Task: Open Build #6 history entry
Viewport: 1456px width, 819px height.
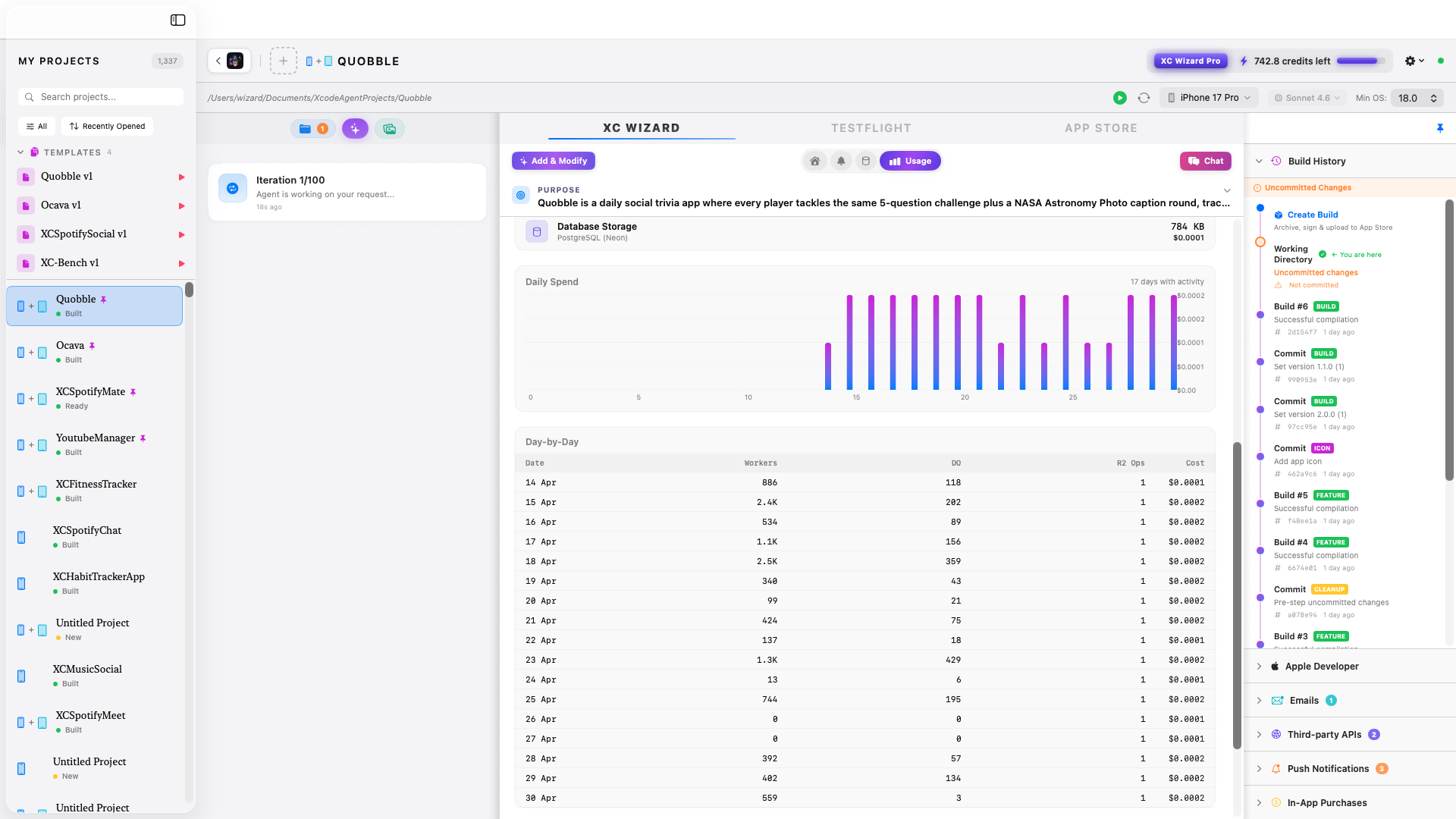Action: [x=1316, y=319]
